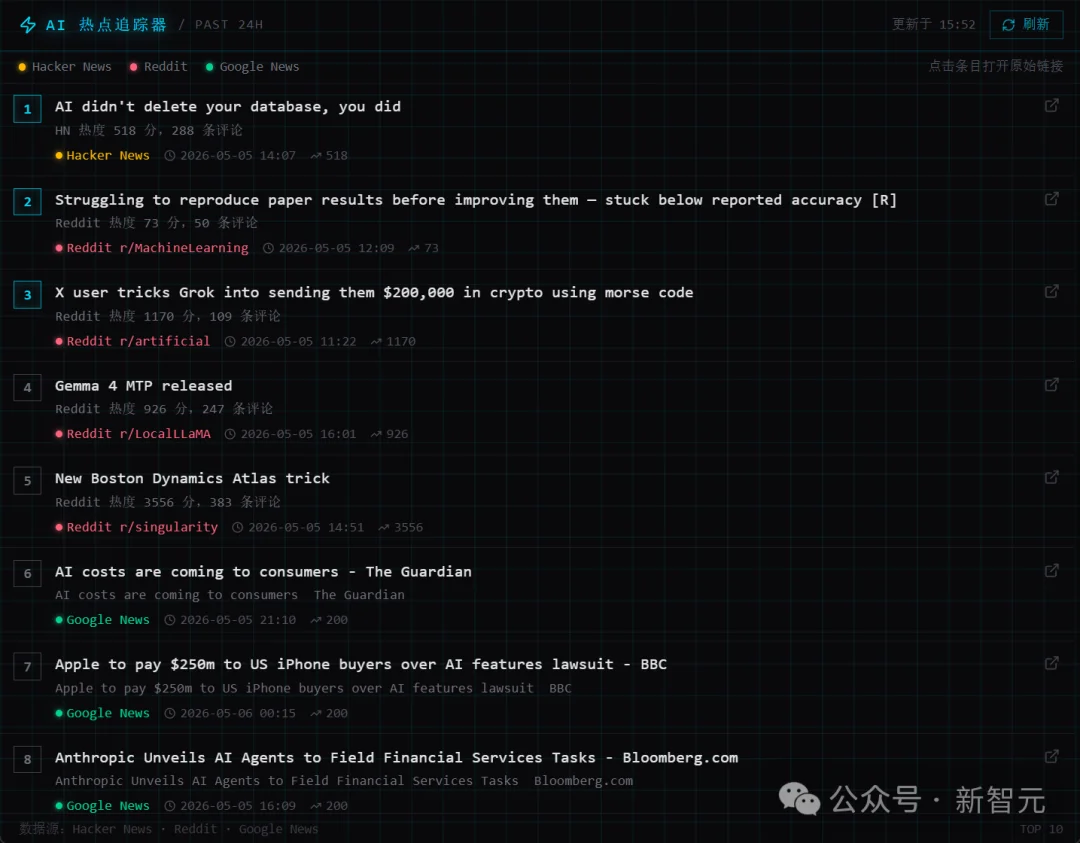Viewport: 1080px width, 843px height.
Task: Open external link icon for 'Struggling to reproduce paper results'
Action: (x=1051, y=198)
